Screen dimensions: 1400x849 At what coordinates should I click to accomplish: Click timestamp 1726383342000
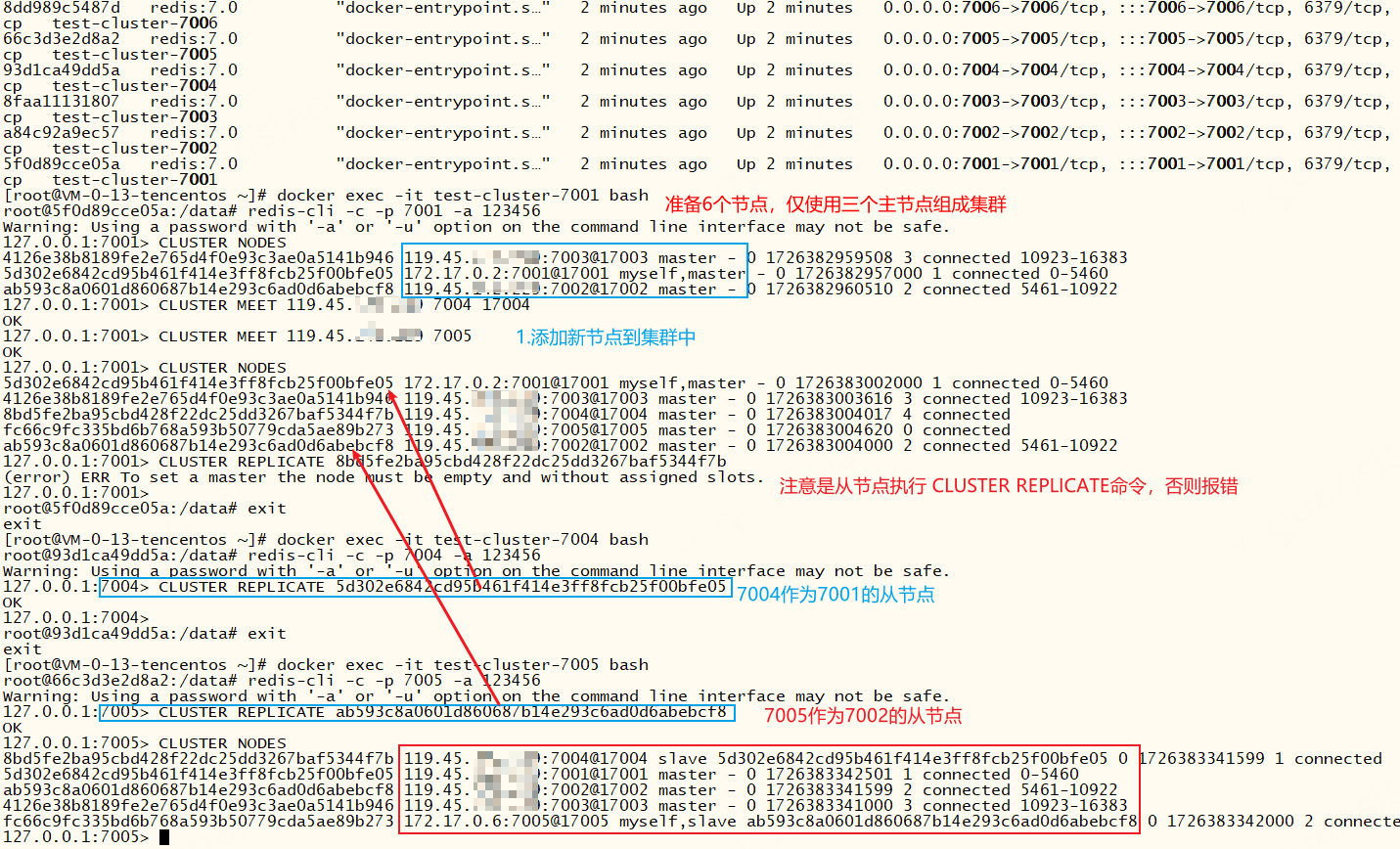pyautogui.click(x=1231, y=822)
